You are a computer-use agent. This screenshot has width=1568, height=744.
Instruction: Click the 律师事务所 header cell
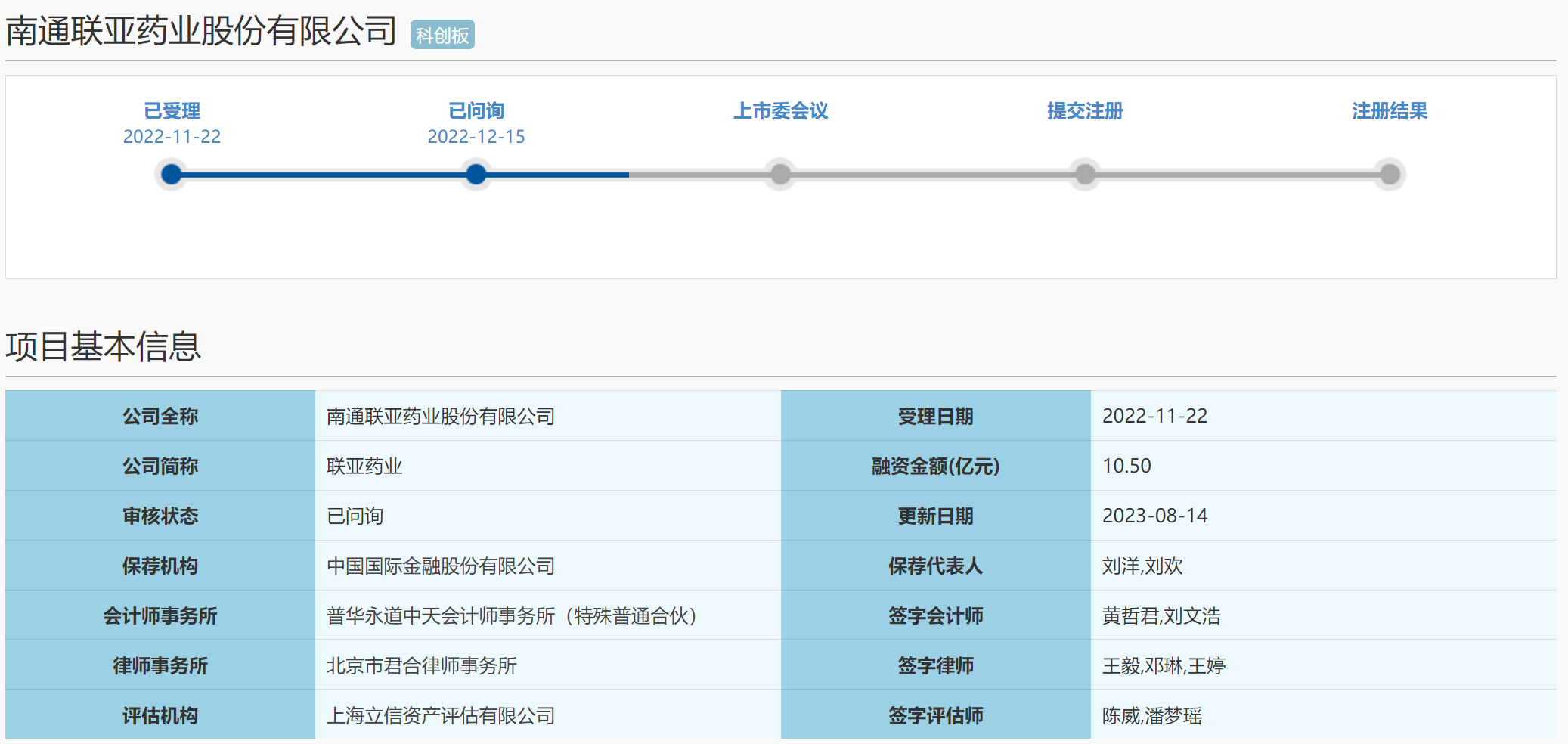pos(160,665)
